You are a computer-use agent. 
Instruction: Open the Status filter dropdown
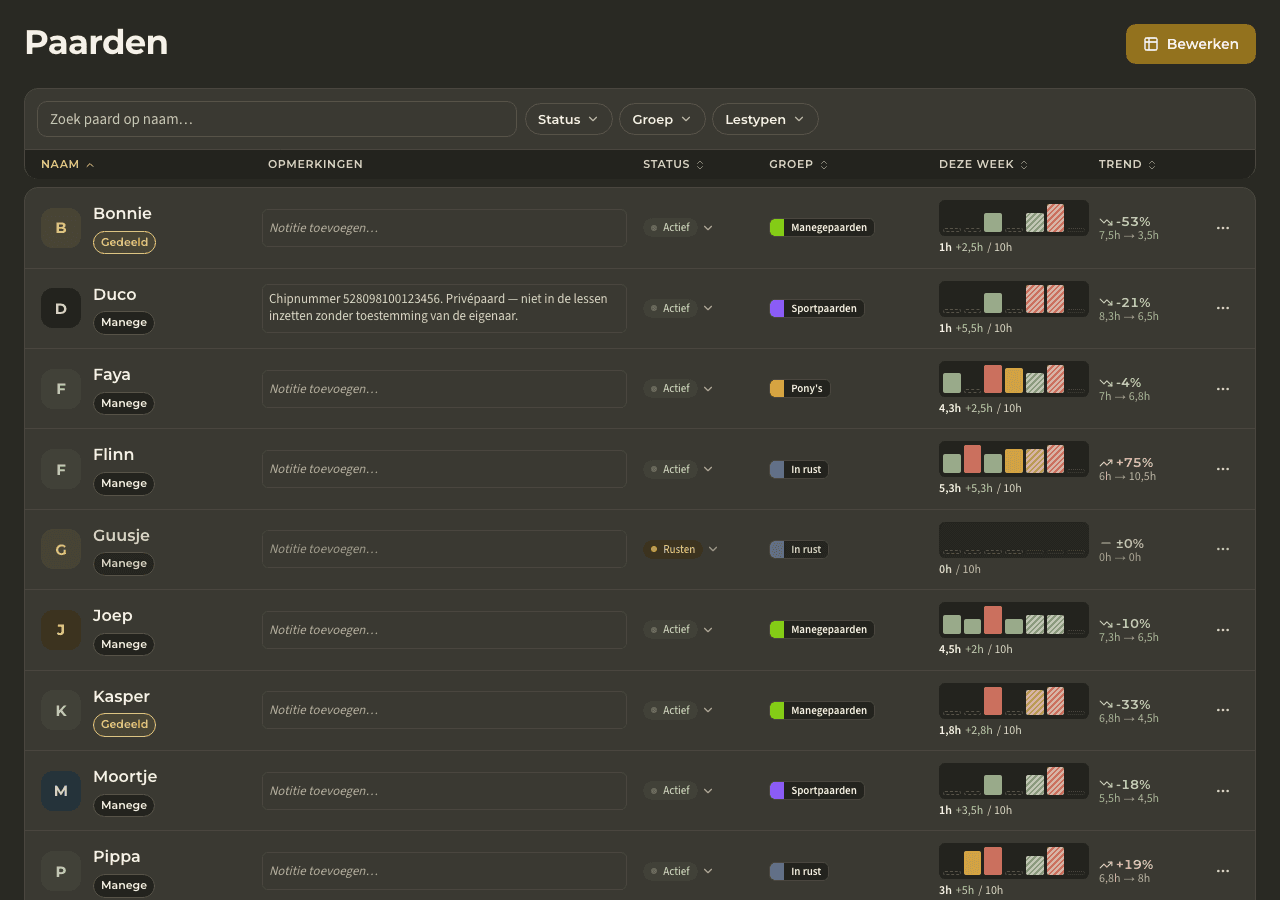pyautogui.click(x=569, y=119)
